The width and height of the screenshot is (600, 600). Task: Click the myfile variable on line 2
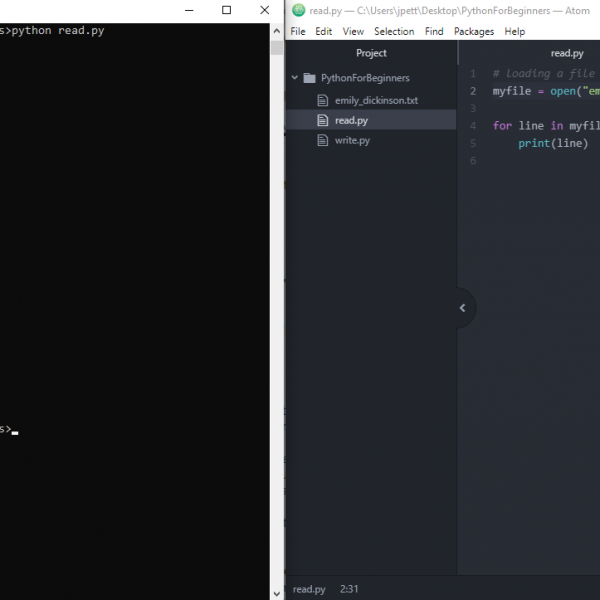click(512, 91)
